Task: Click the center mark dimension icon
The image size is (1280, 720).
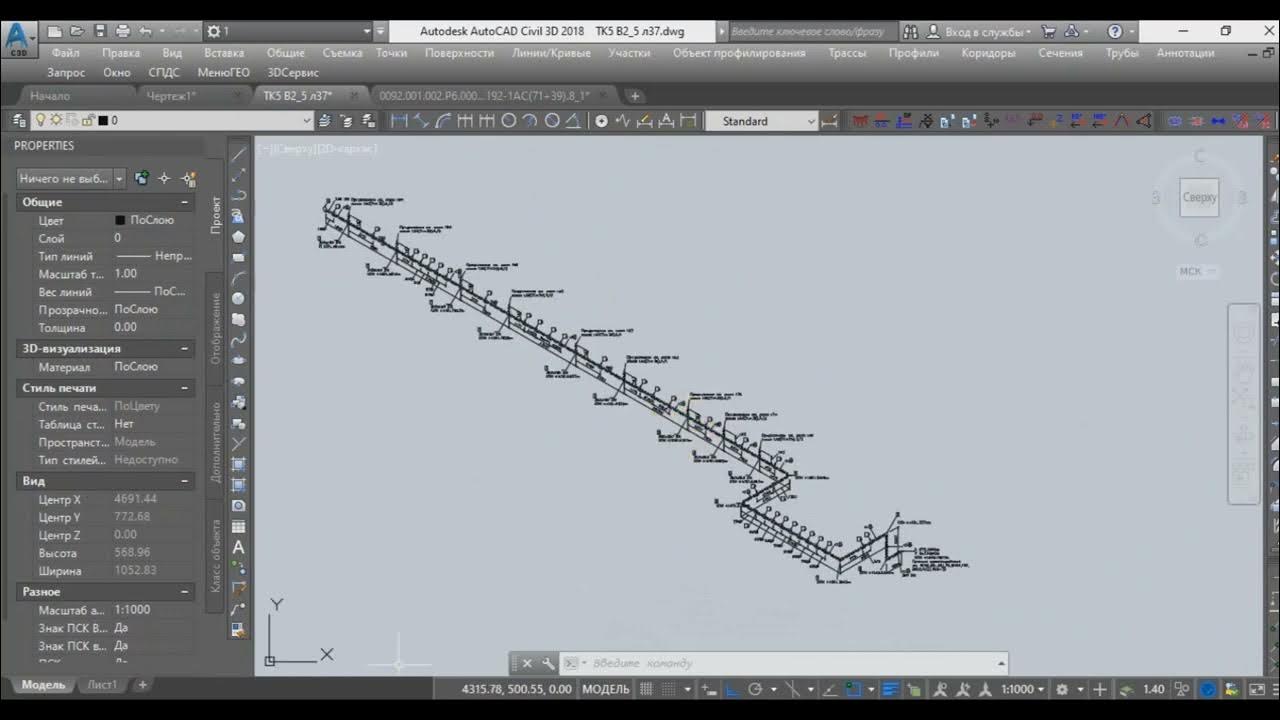Action: coord(601,121)
